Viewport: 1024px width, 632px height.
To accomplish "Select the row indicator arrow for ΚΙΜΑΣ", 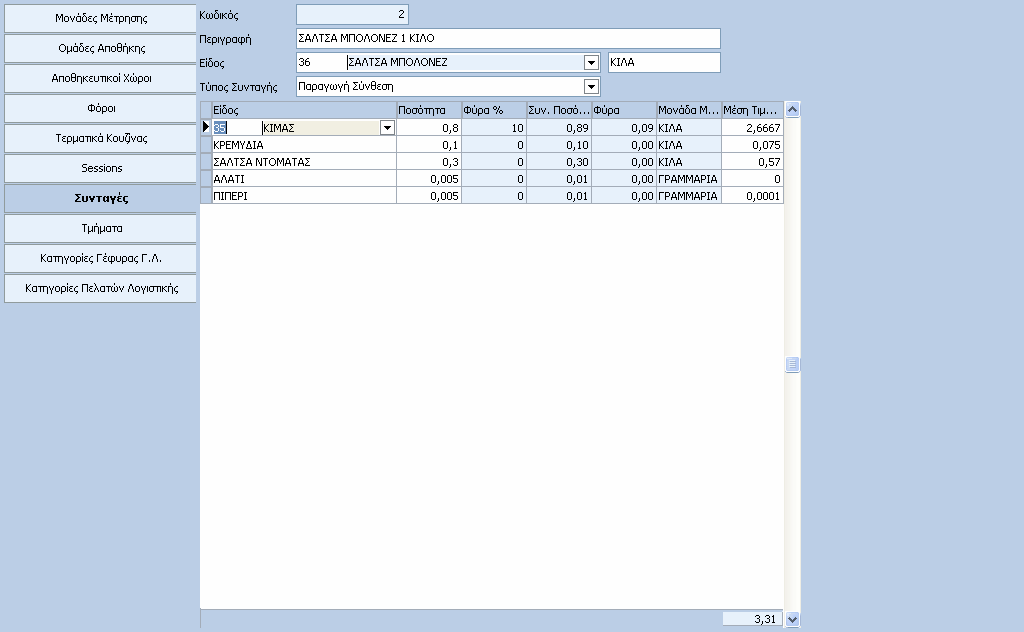I will (206, 127).
